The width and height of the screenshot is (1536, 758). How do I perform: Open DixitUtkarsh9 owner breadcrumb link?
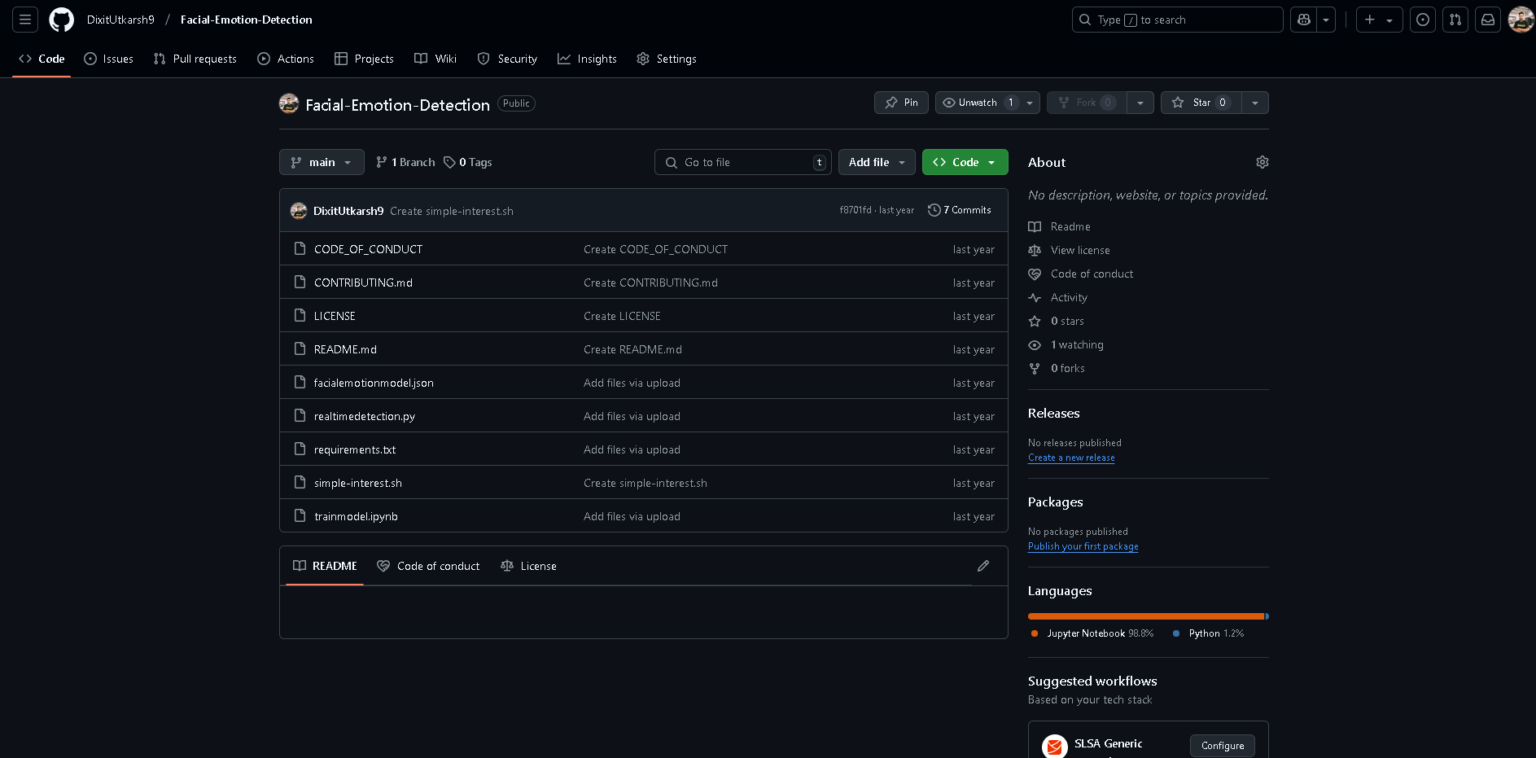point(121,20)
